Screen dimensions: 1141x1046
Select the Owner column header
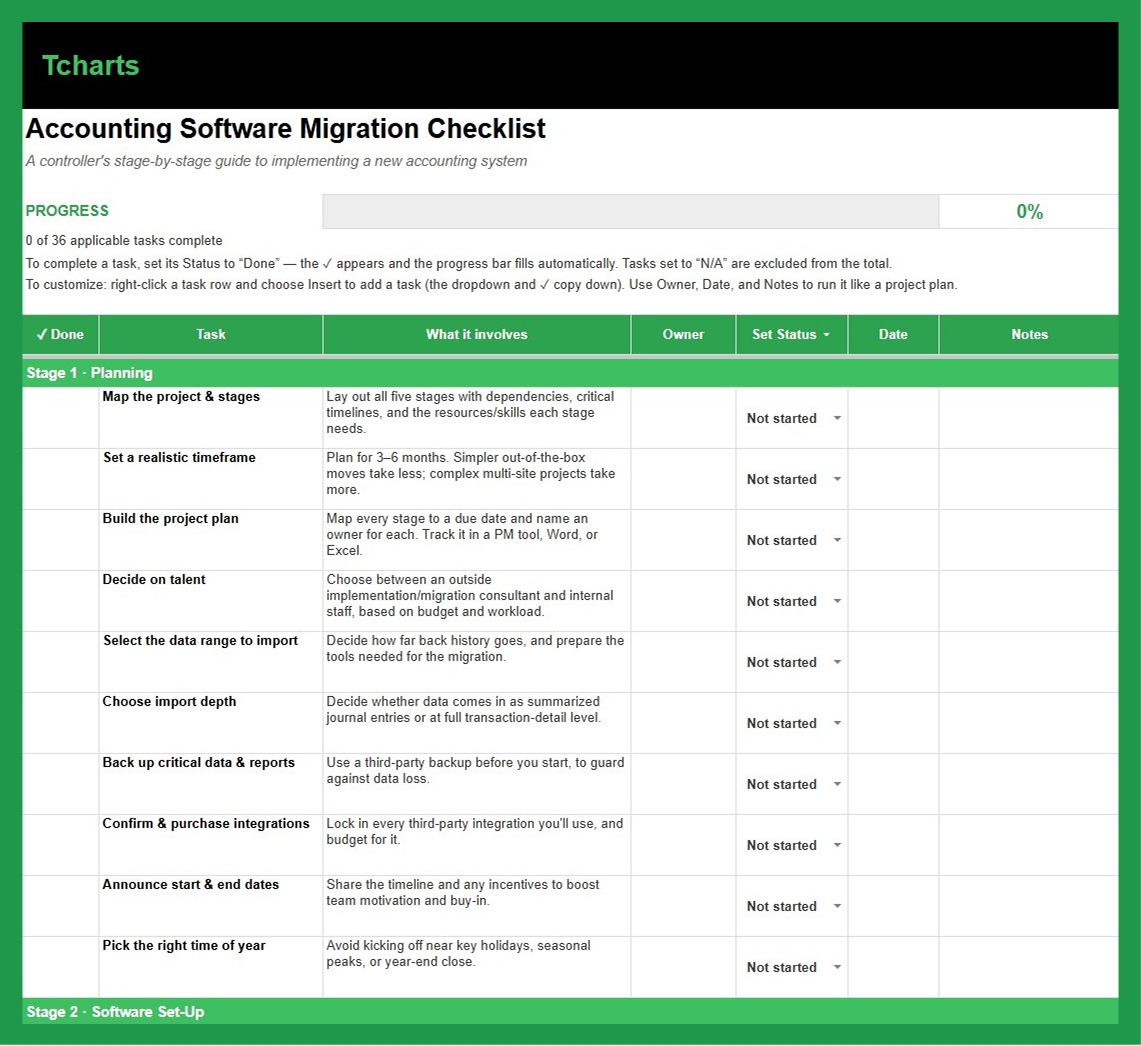[683, 335]
